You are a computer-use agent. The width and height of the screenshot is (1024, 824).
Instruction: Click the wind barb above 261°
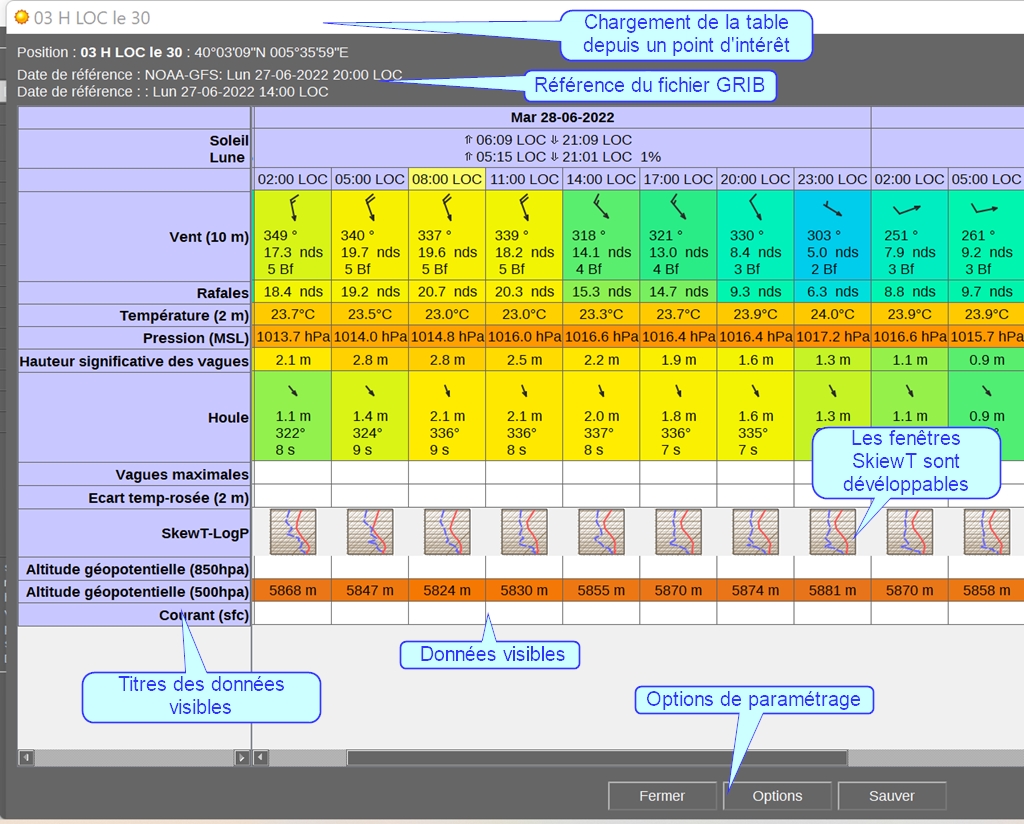[985, 209]
